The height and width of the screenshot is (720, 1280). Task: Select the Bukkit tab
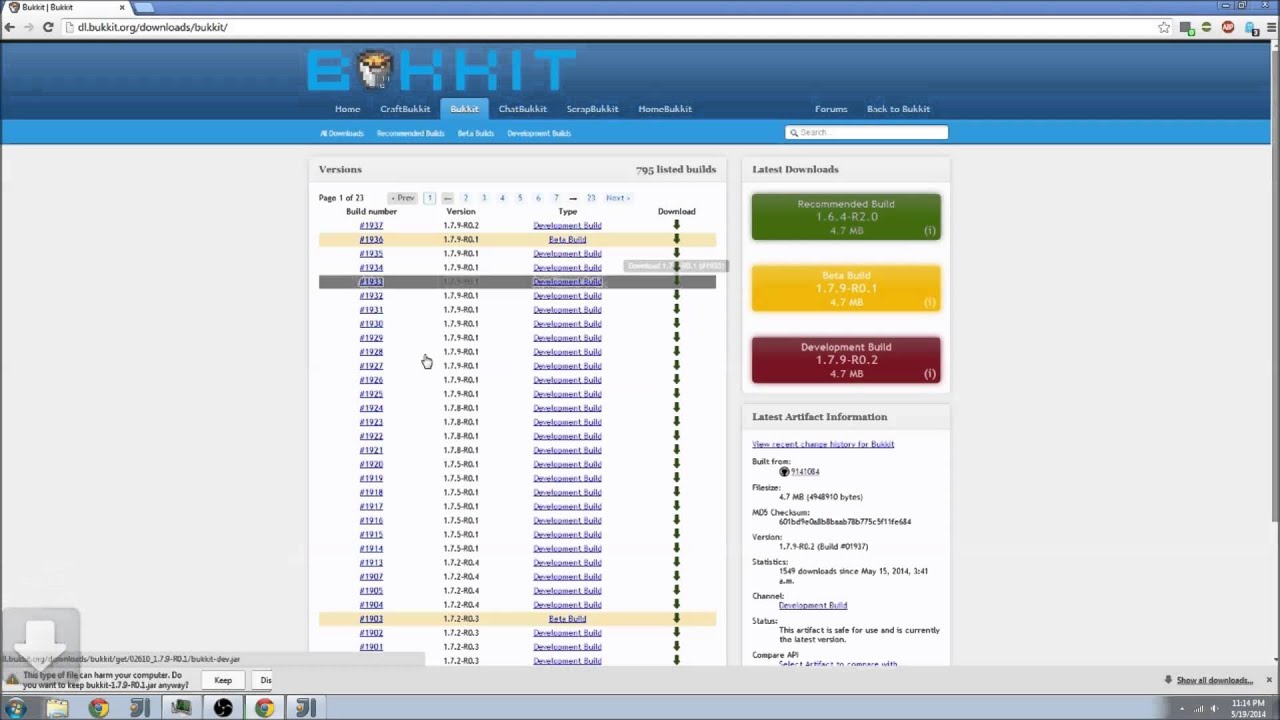tap(464, 109)
